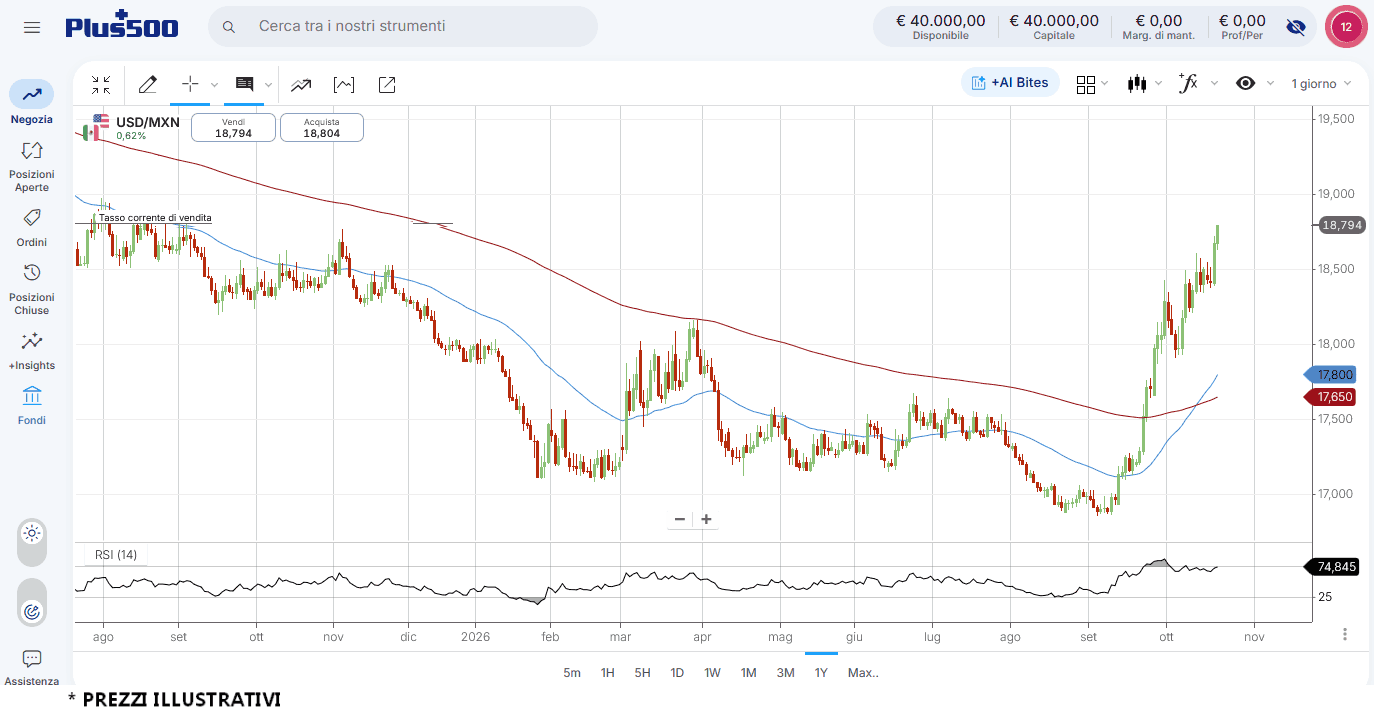Activate the crosshair cursor tool

(x=190, y=84)
